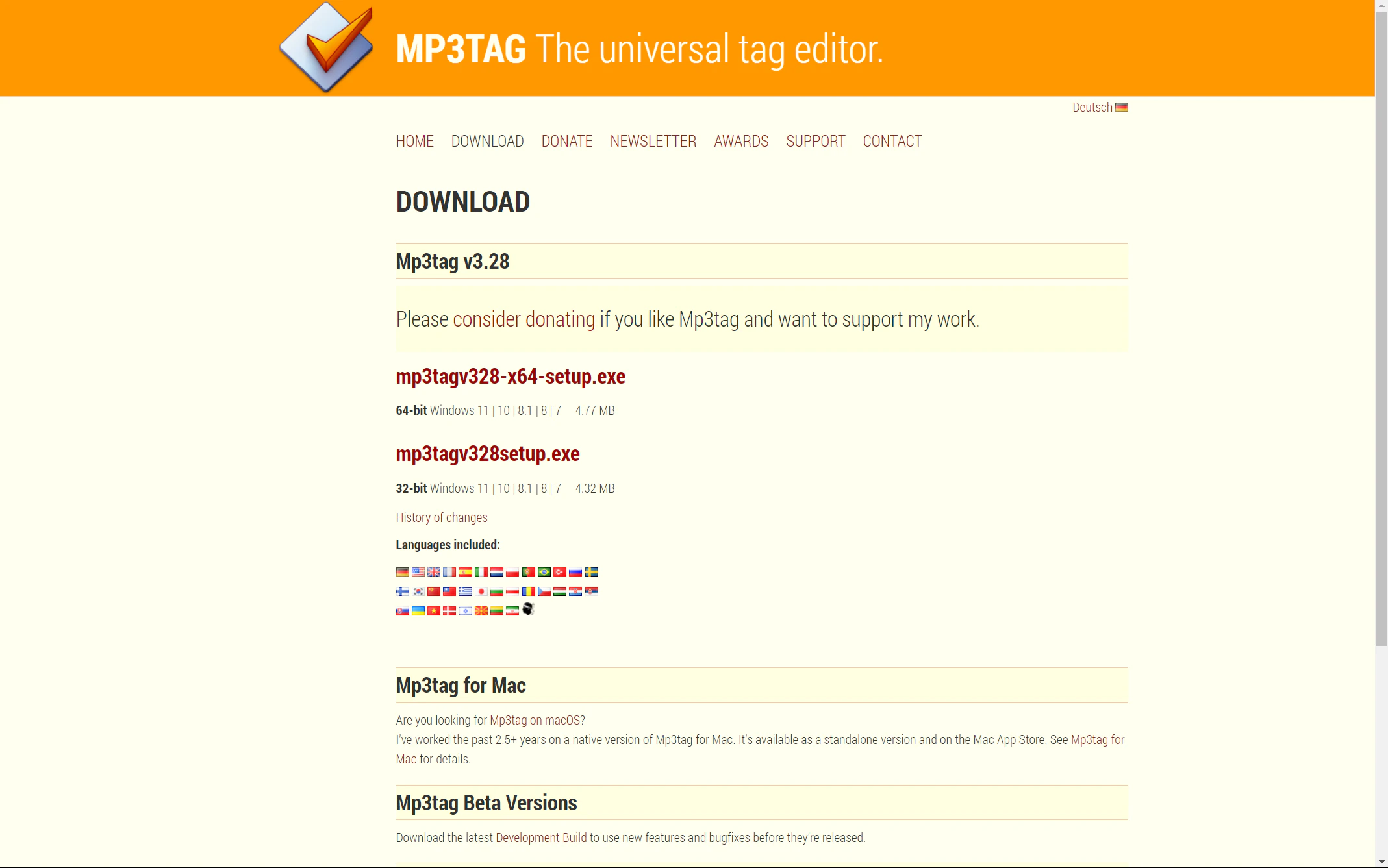The width and height of the screenshot is (1388, 868).
Task: Click the Dutch flag icon
Action: [497, 572]
